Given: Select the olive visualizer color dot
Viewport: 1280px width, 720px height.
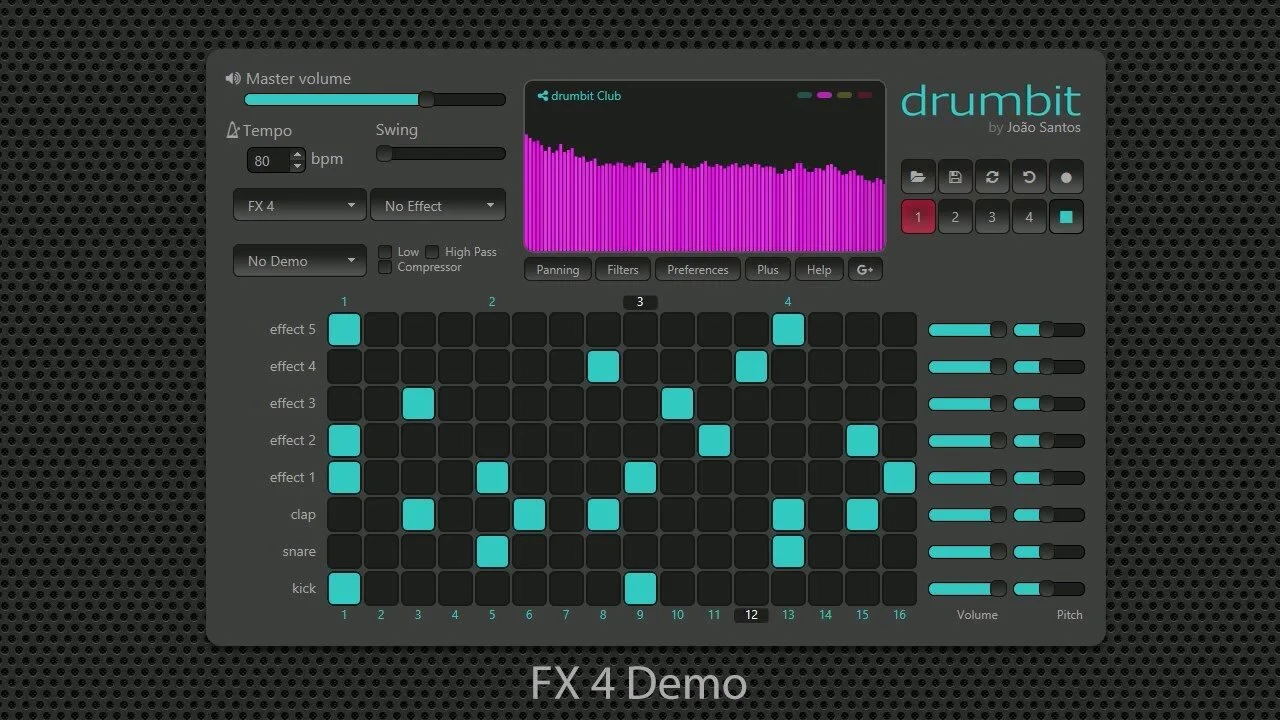Looking at the screenshot, I should pyautogui.click(x=844, y=96).
